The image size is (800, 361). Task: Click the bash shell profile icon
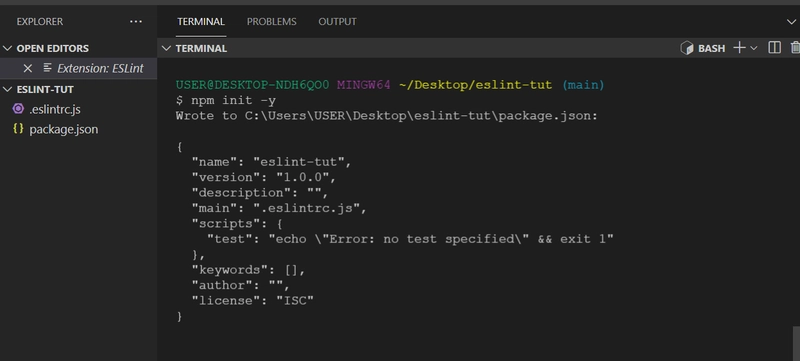[x=687, y=48]
